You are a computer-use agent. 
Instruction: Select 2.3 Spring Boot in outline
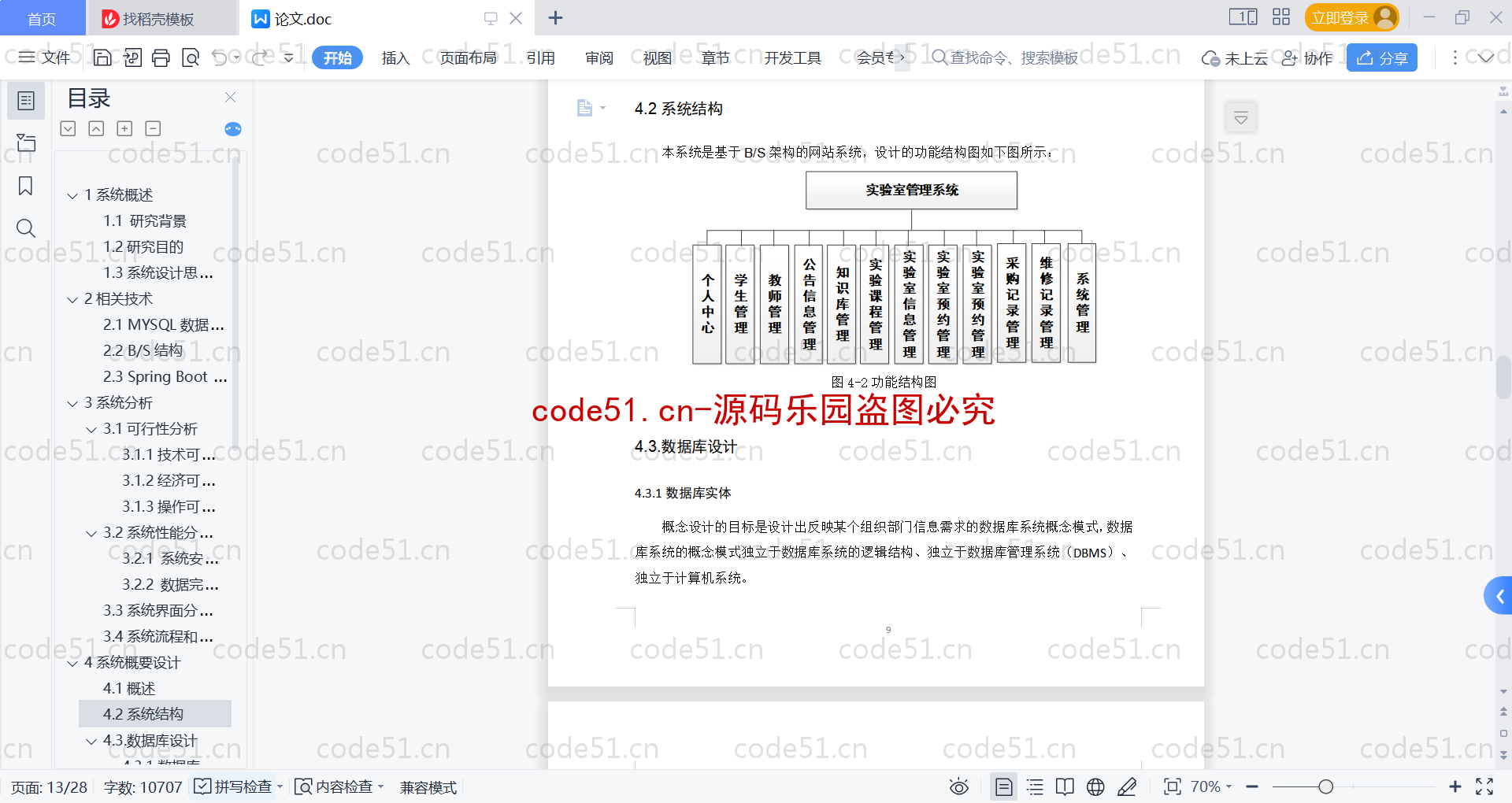[165, 377]
